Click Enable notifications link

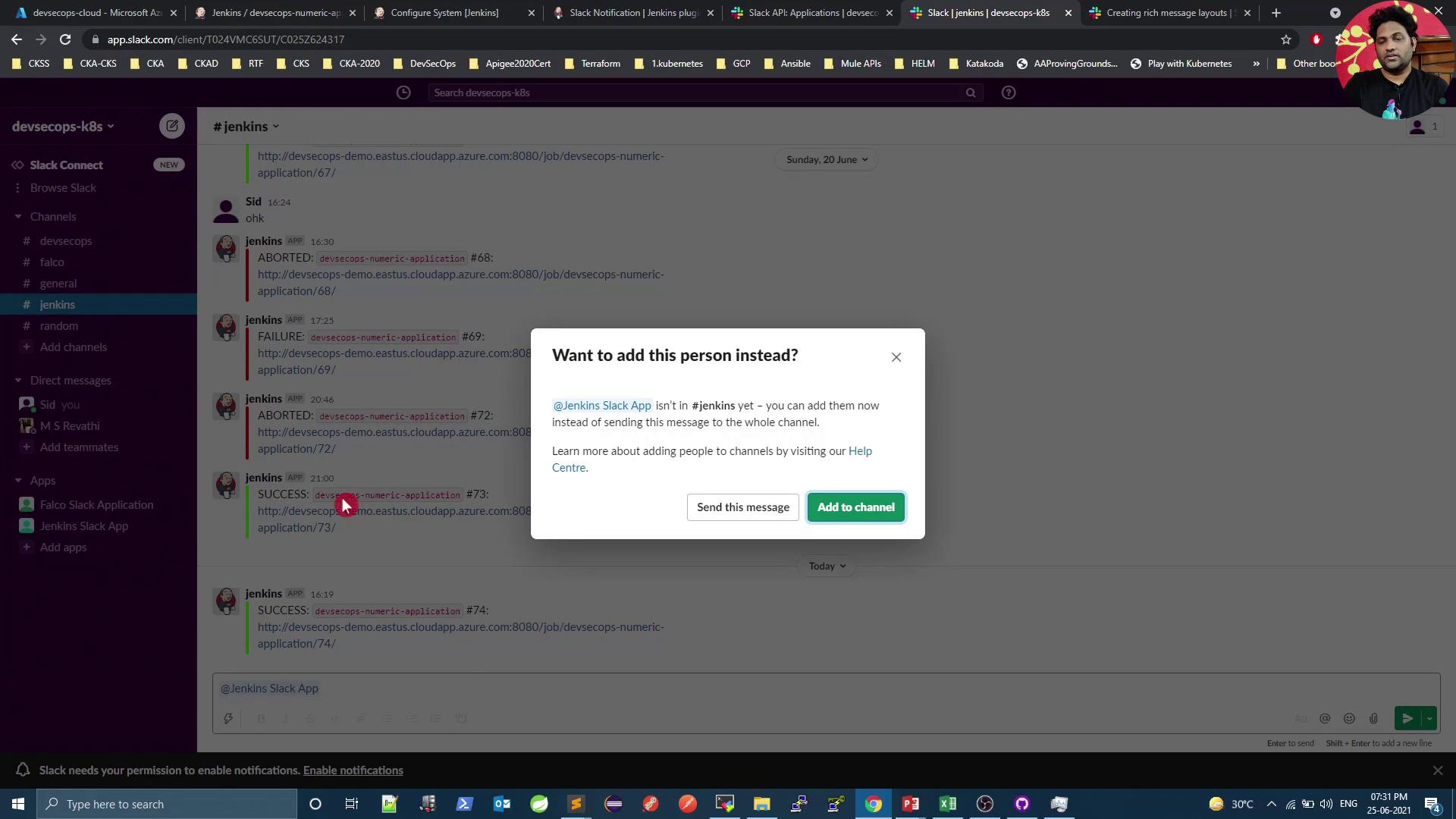pos(353,770)
